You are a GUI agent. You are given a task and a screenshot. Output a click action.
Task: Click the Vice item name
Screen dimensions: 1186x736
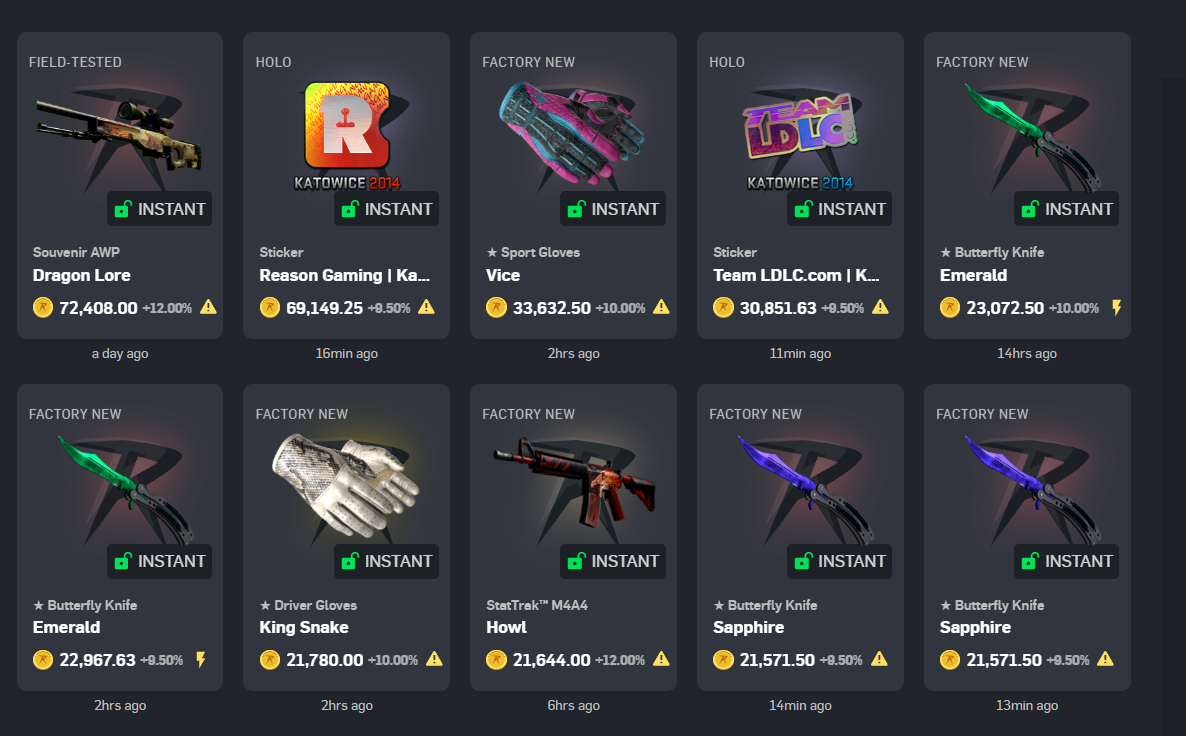(x=503, y=275)
